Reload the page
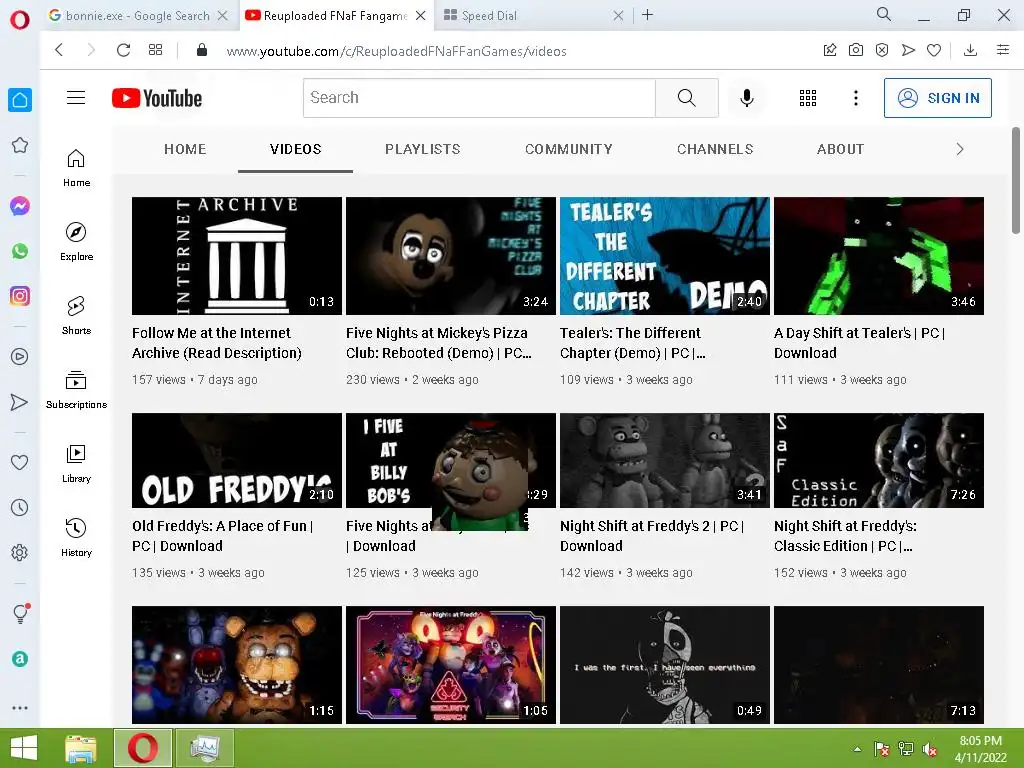The image size is (1024, 768). pos(123,50)
